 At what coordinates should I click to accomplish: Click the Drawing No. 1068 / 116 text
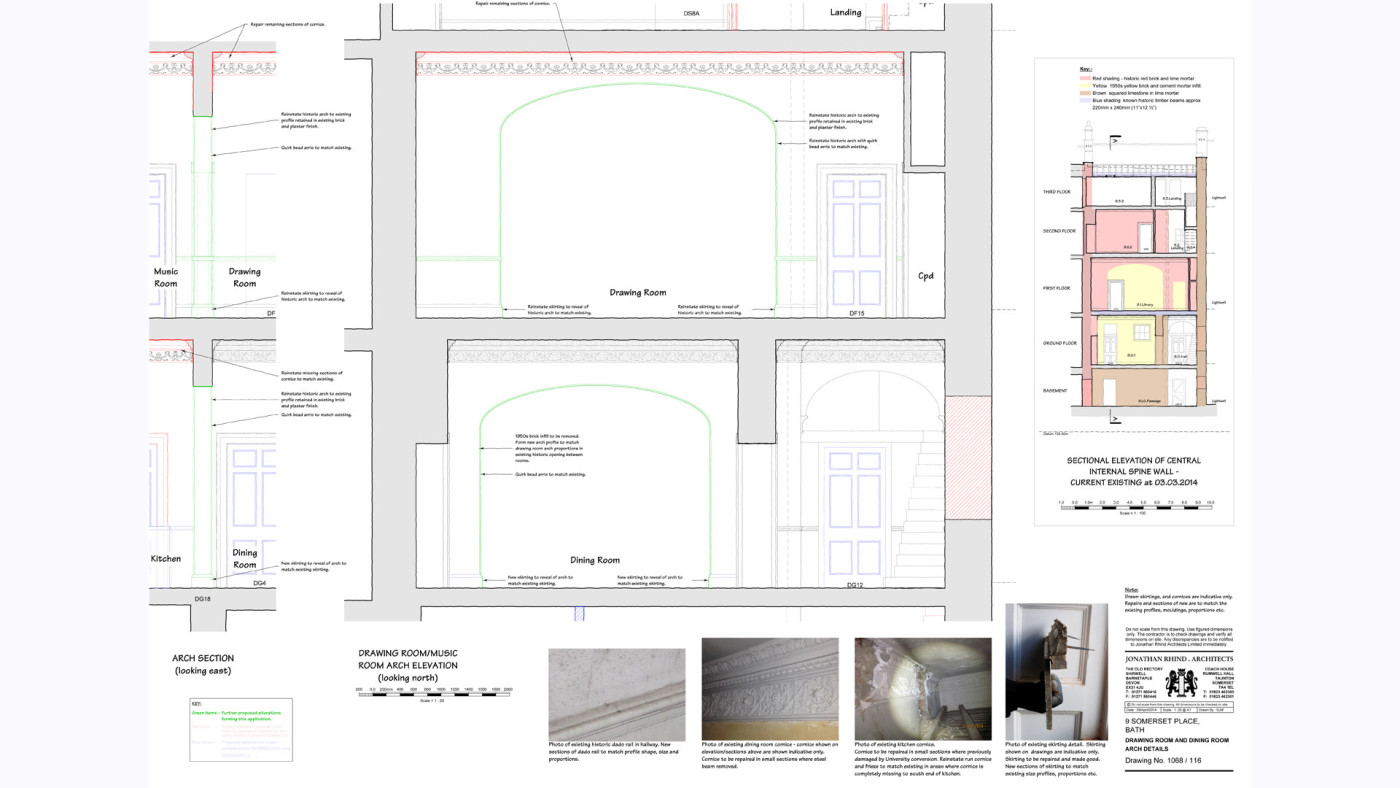(1163, 761)
